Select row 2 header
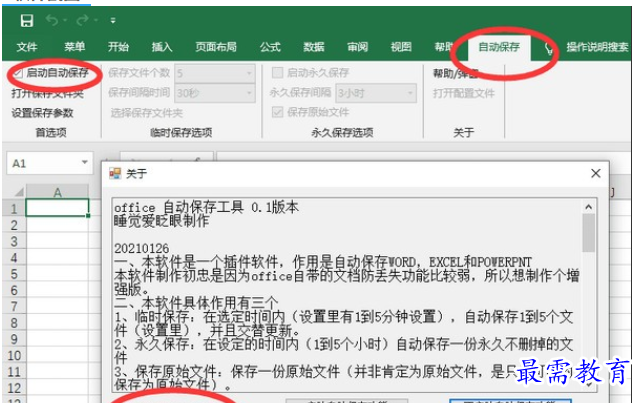 coord(14,225)
